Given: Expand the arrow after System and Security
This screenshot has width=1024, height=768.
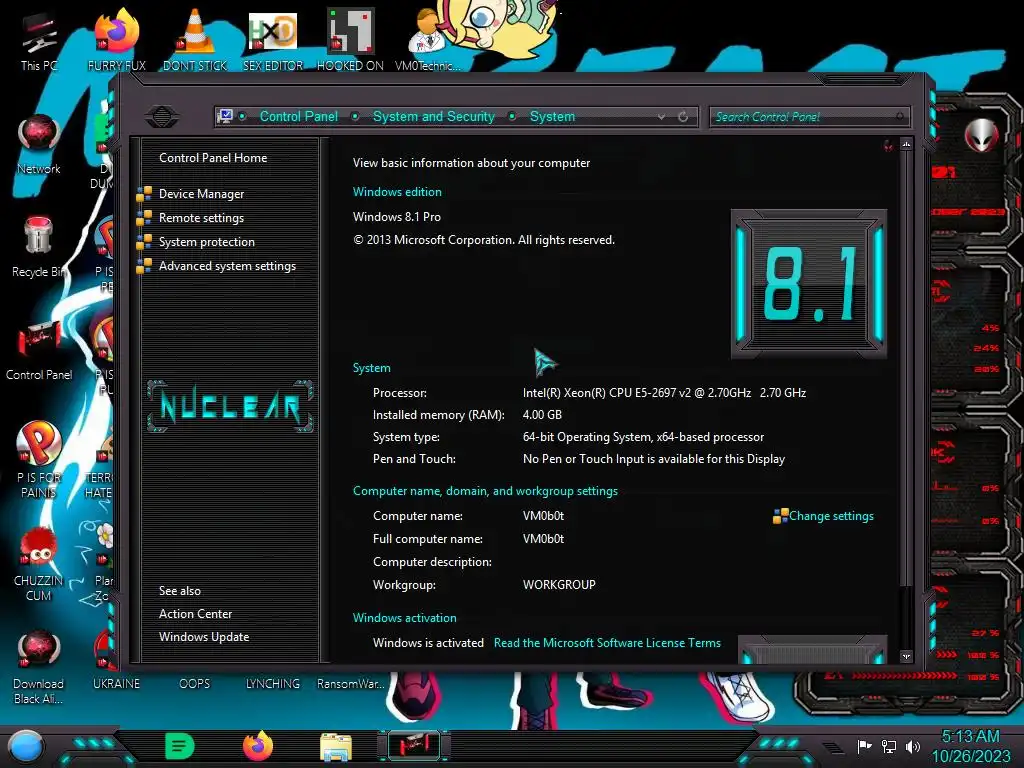Looking at the screenshot, I should pos(512,116).
